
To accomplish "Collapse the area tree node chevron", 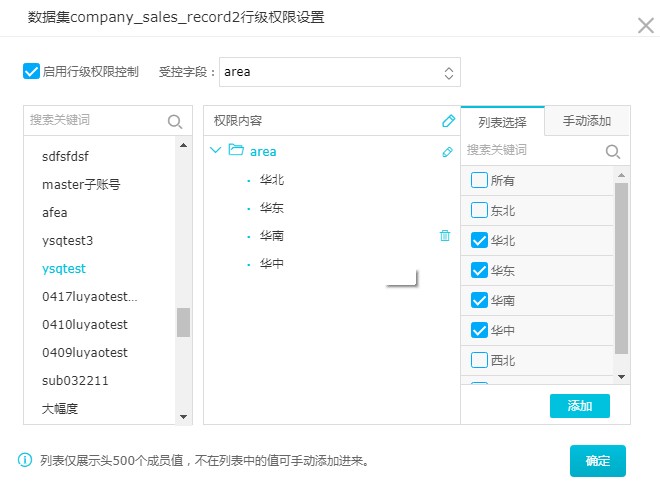I will (216, 150).
